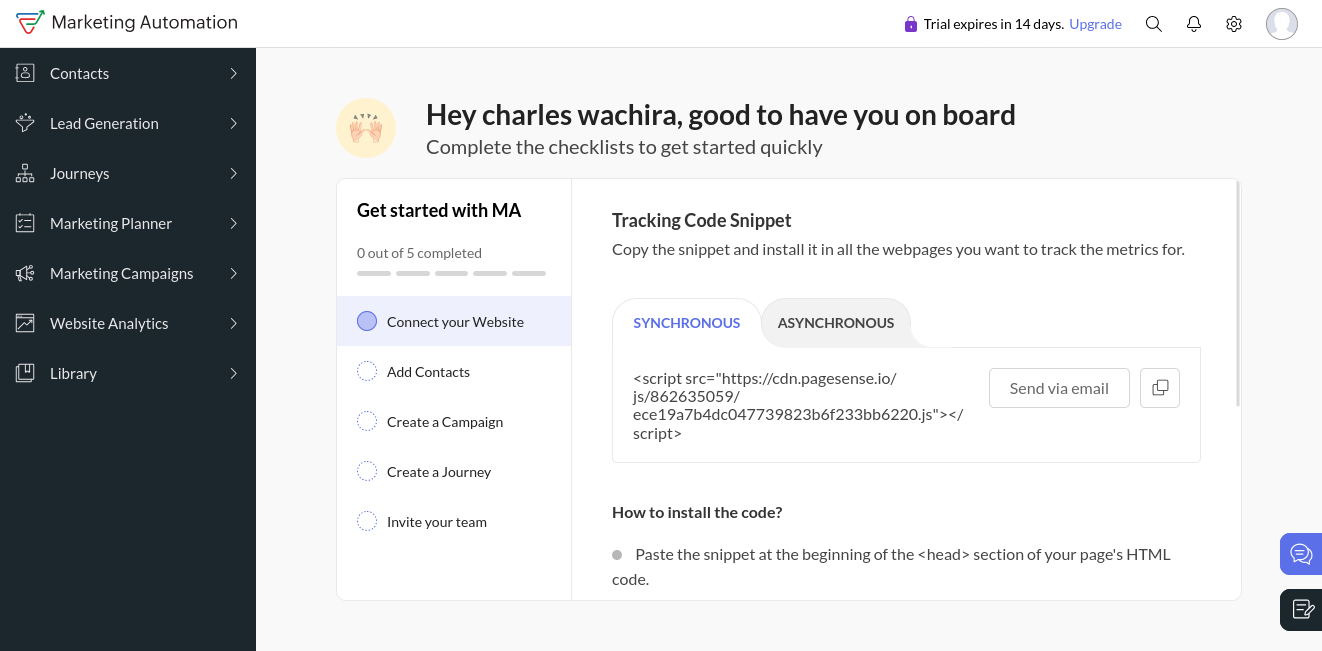Click the checklist completion progress bar
Viewport: 1322px width, 651px height.
coord(451,273)
